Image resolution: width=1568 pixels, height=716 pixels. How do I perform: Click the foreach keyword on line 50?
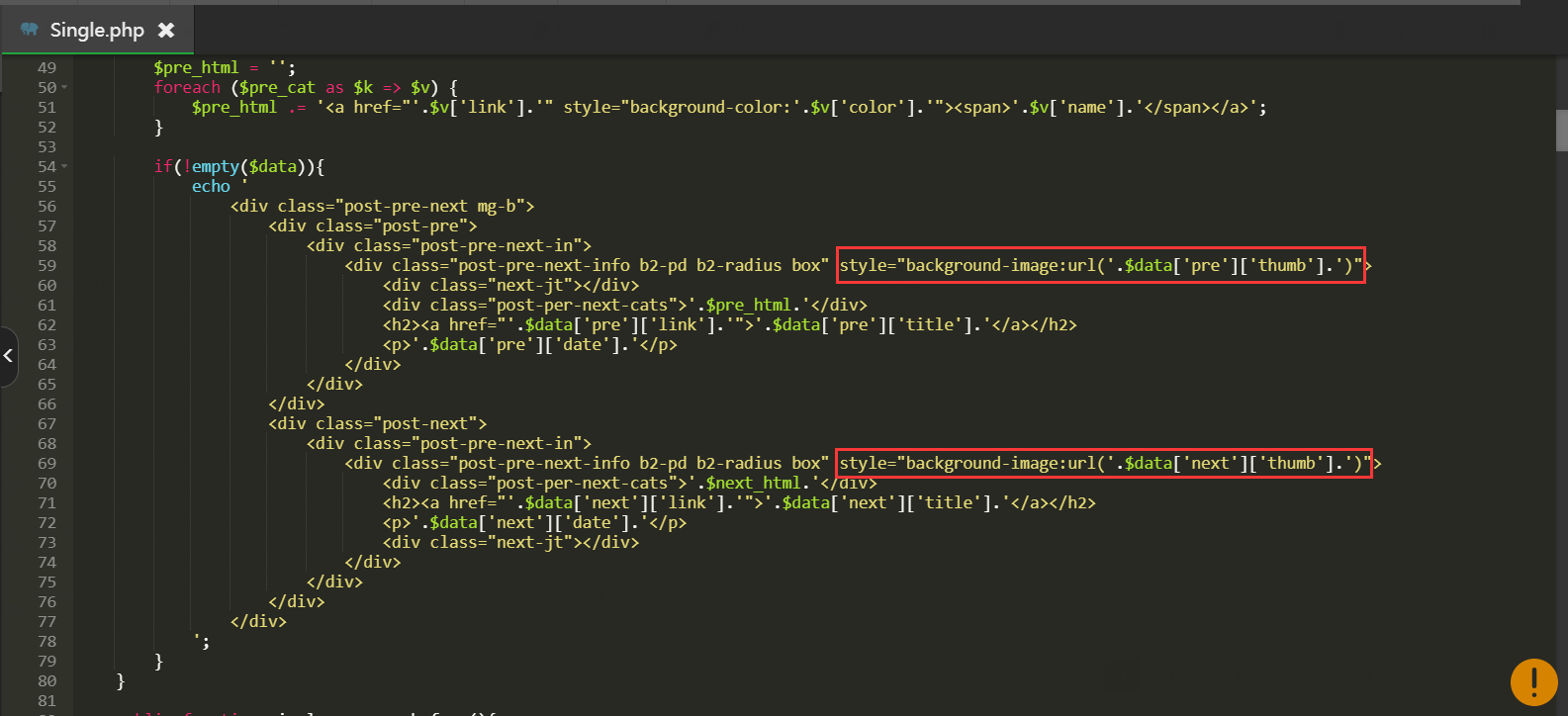187,88
